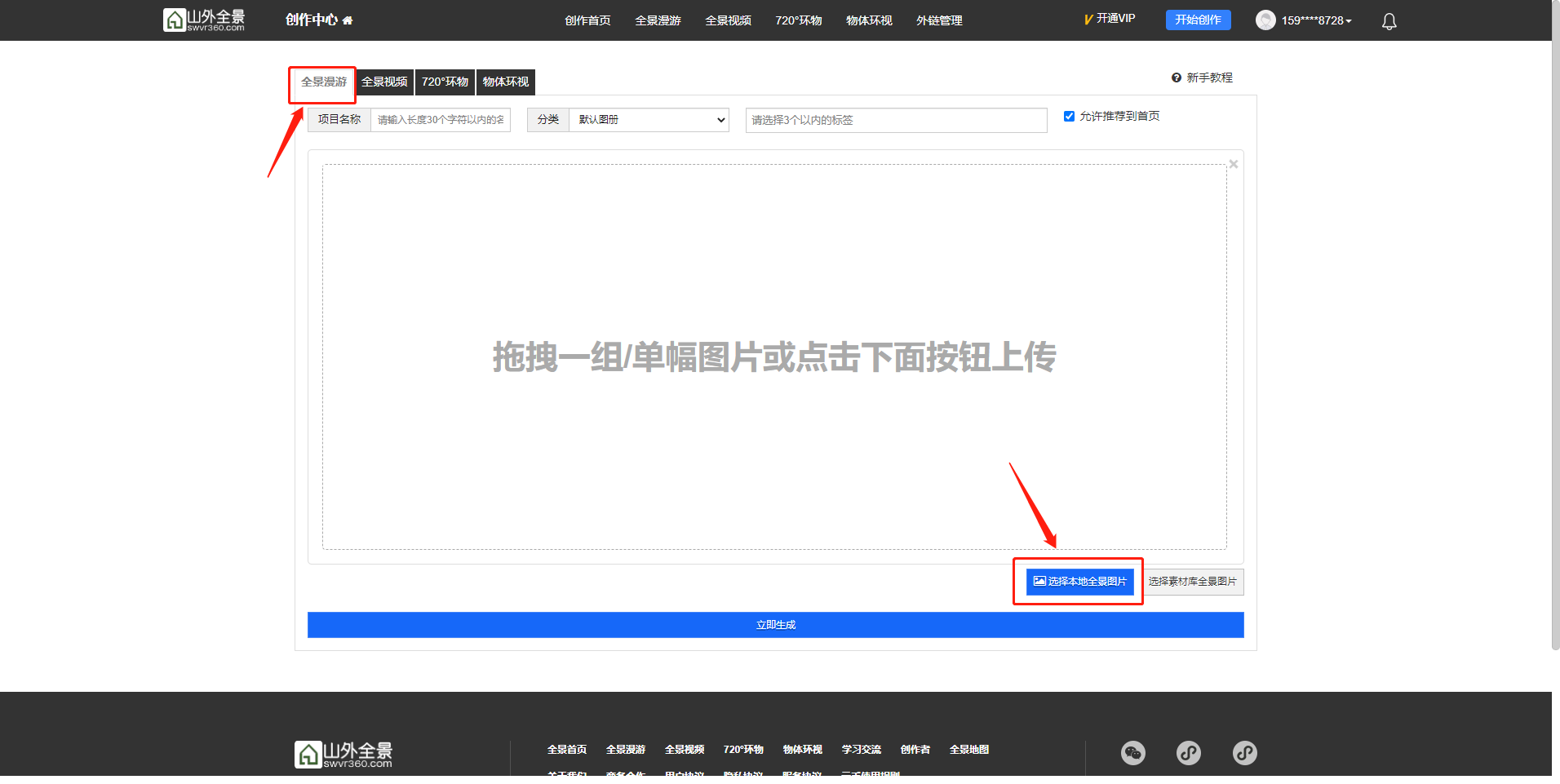Open the notification bell
Image resolution: width=1560 pixels, height=784 pixels.
pyautogui.click(x=1389, y=21)
